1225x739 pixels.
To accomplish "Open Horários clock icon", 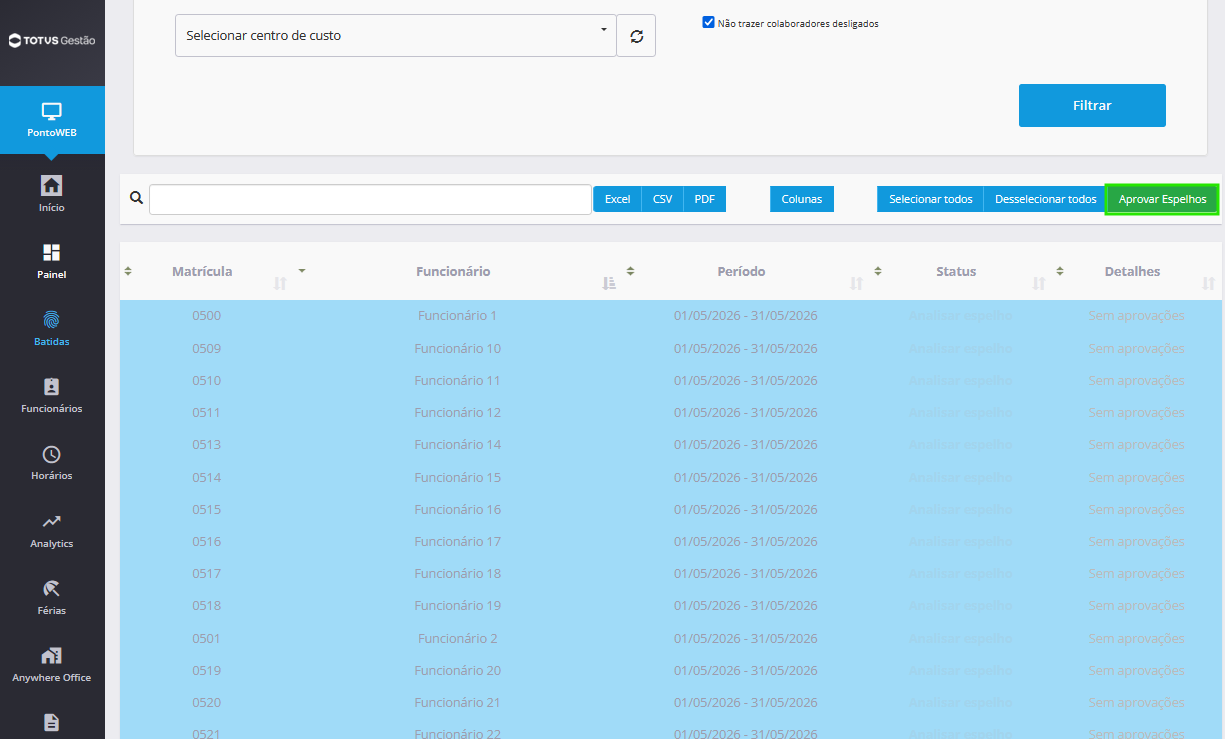I will tap(52, 454).
